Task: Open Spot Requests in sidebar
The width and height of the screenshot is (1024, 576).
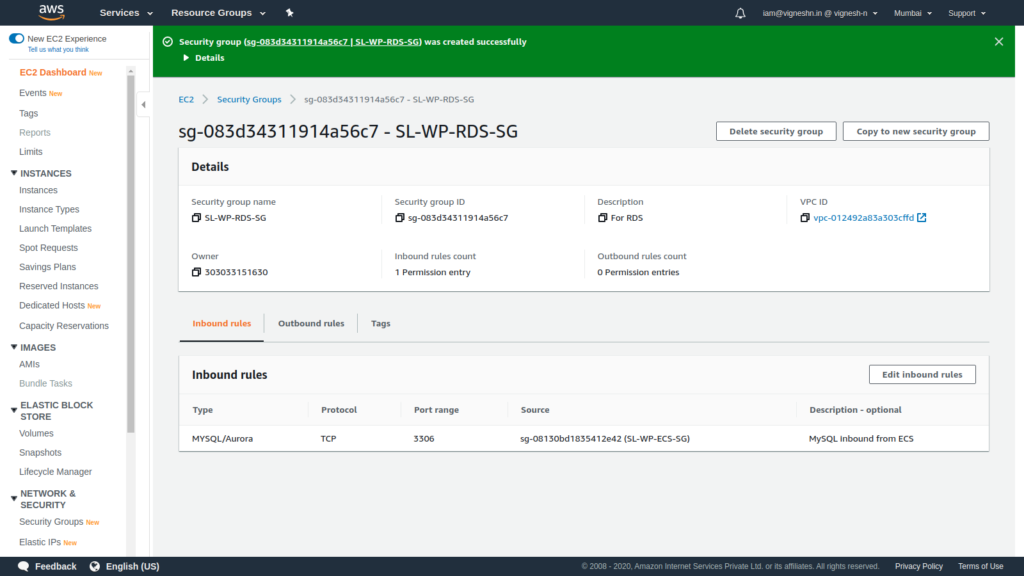Action: pos(48,248)
